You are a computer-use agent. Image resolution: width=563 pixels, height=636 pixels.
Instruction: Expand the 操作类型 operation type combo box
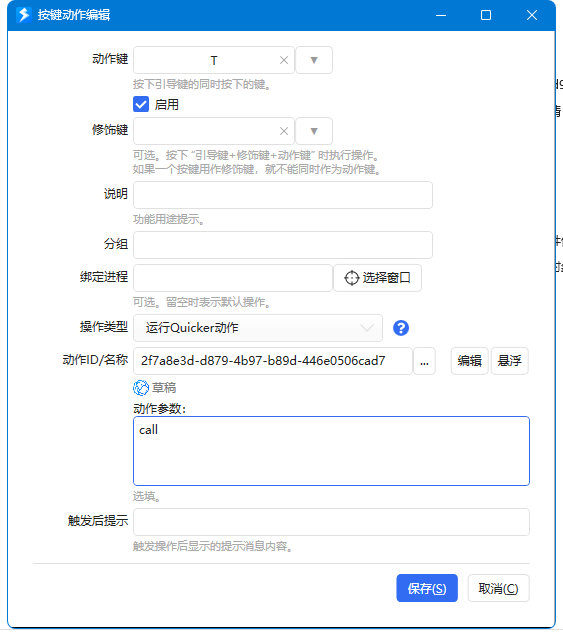pyautogui.click(x=258, y=328)
